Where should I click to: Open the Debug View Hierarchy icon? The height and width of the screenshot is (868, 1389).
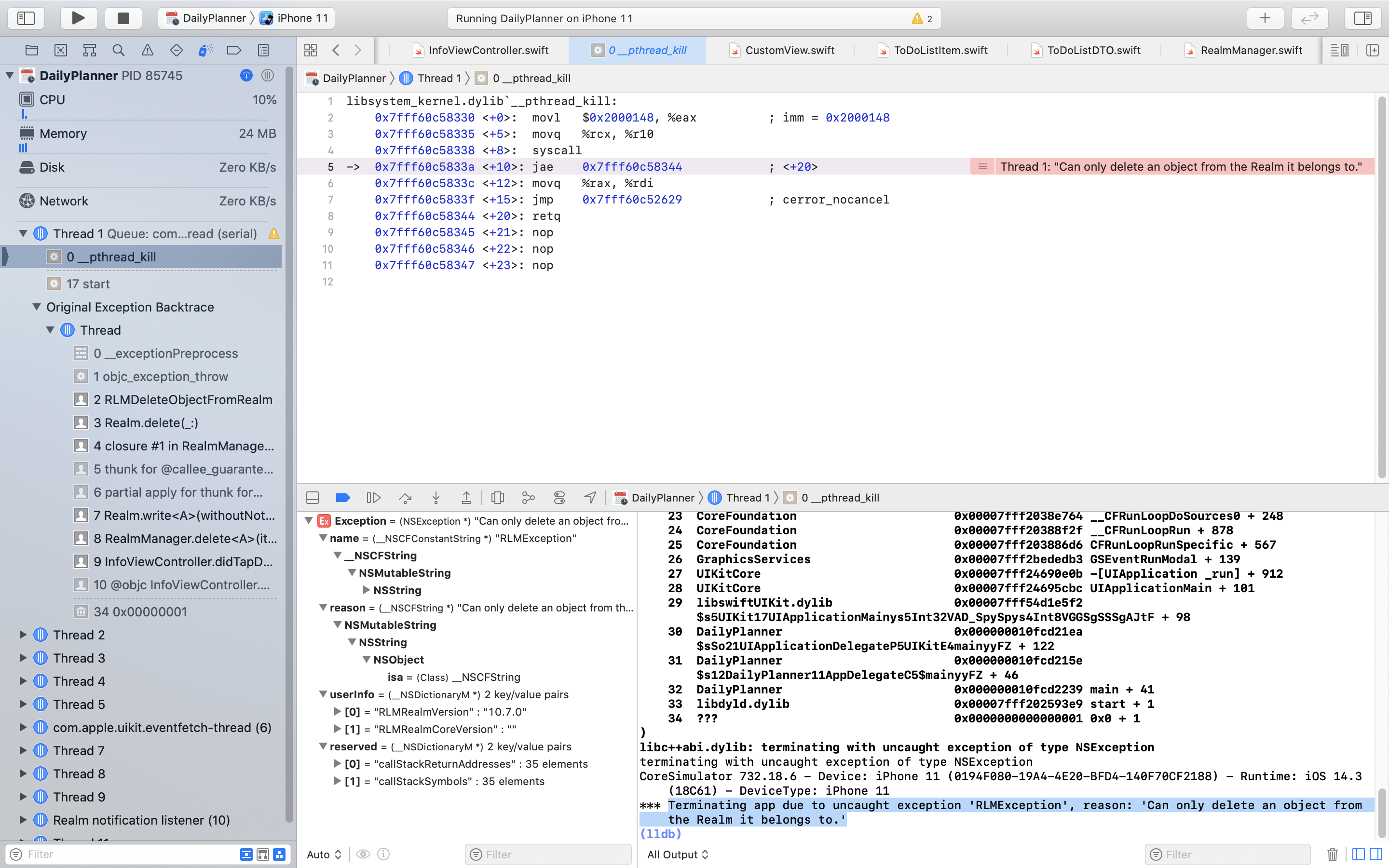[x=497, y=498]
